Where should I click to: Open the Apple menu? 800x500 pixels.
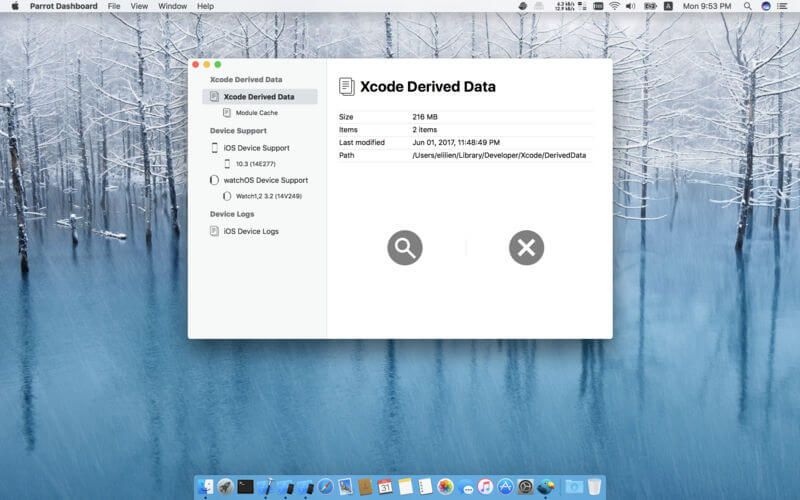(15, 6)
